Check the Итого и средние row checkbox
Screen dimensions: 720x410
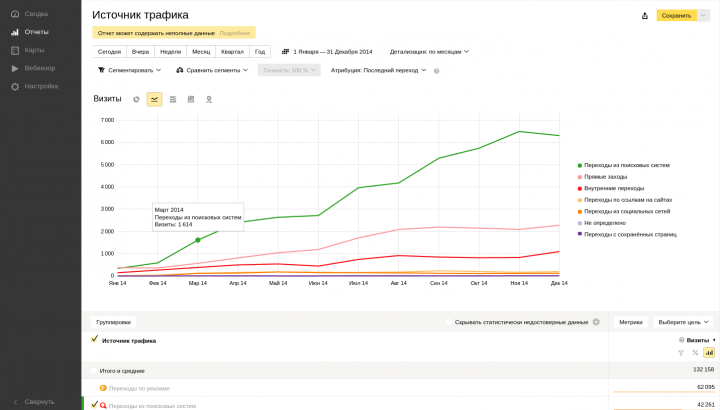94,371
